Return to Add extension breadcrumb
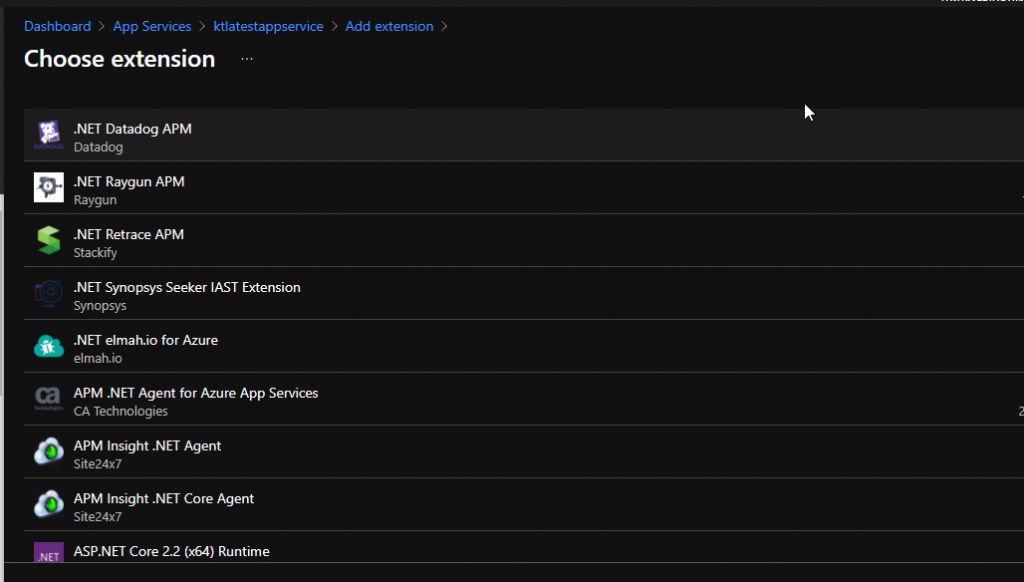This screenshot has width=1024, height=582. [389, 26]
